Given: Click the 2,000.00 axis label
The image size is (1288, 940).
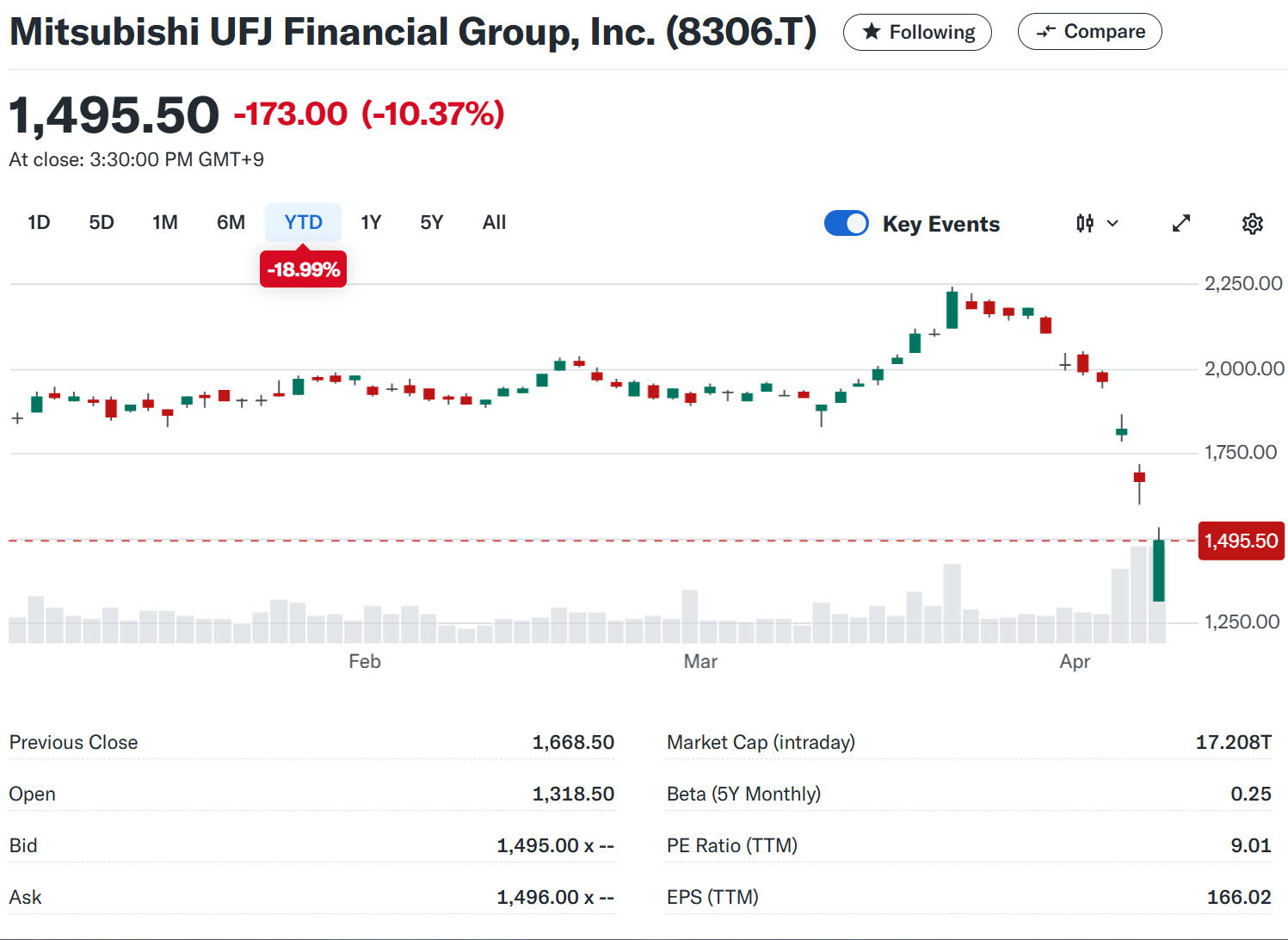Looking at the screenshot, I should point(1244,368).
